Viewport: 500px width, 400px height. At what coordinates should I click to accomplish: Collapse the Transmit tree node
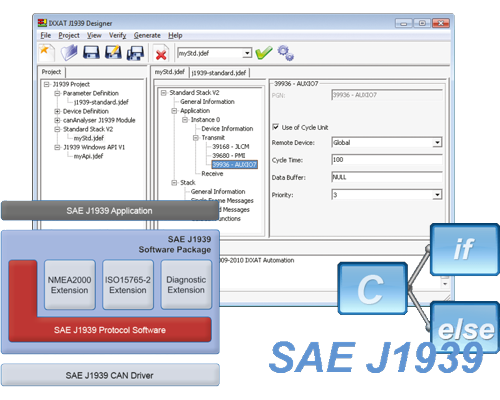click(x=196, y=138)
